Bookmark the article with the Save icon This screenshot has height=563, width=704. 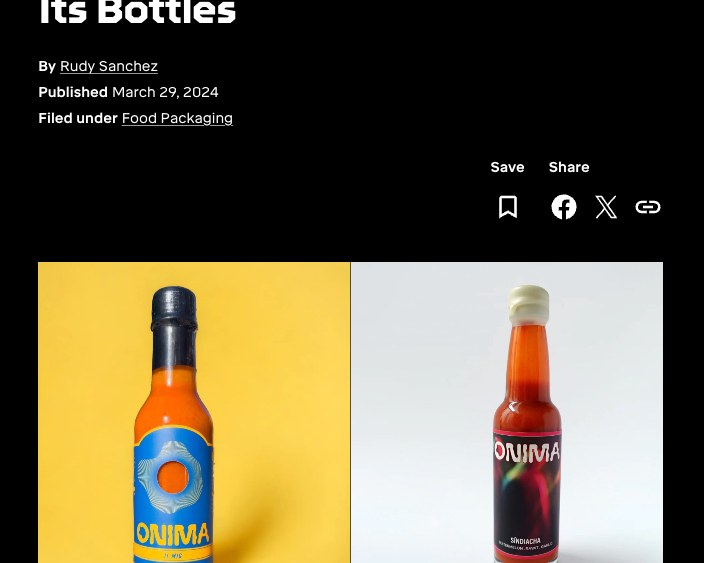click(x=508, y=207)
